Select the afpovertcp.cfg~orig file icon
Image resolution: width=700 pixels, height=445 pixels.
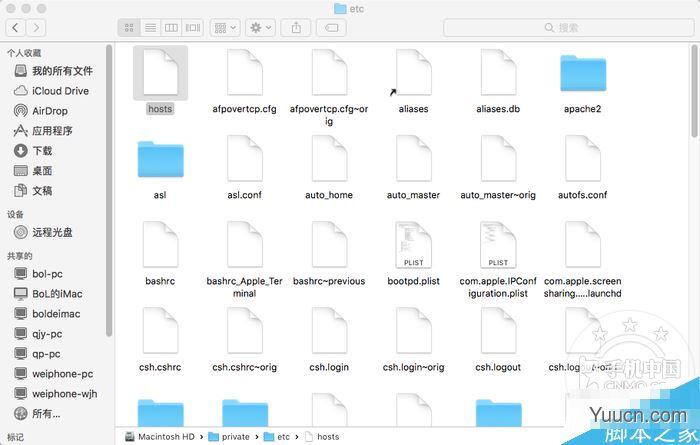pyautogui.click(x=329, y=72)
